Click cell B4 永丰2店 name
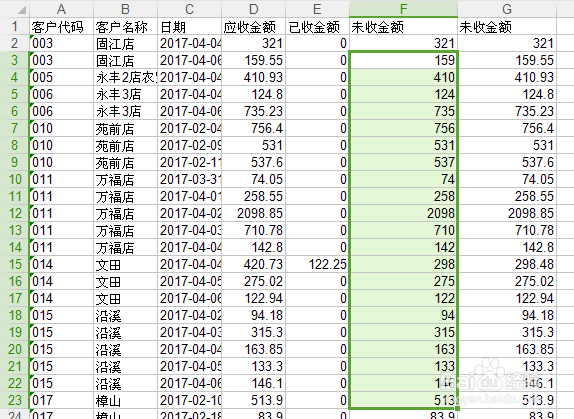 point(126,77)
